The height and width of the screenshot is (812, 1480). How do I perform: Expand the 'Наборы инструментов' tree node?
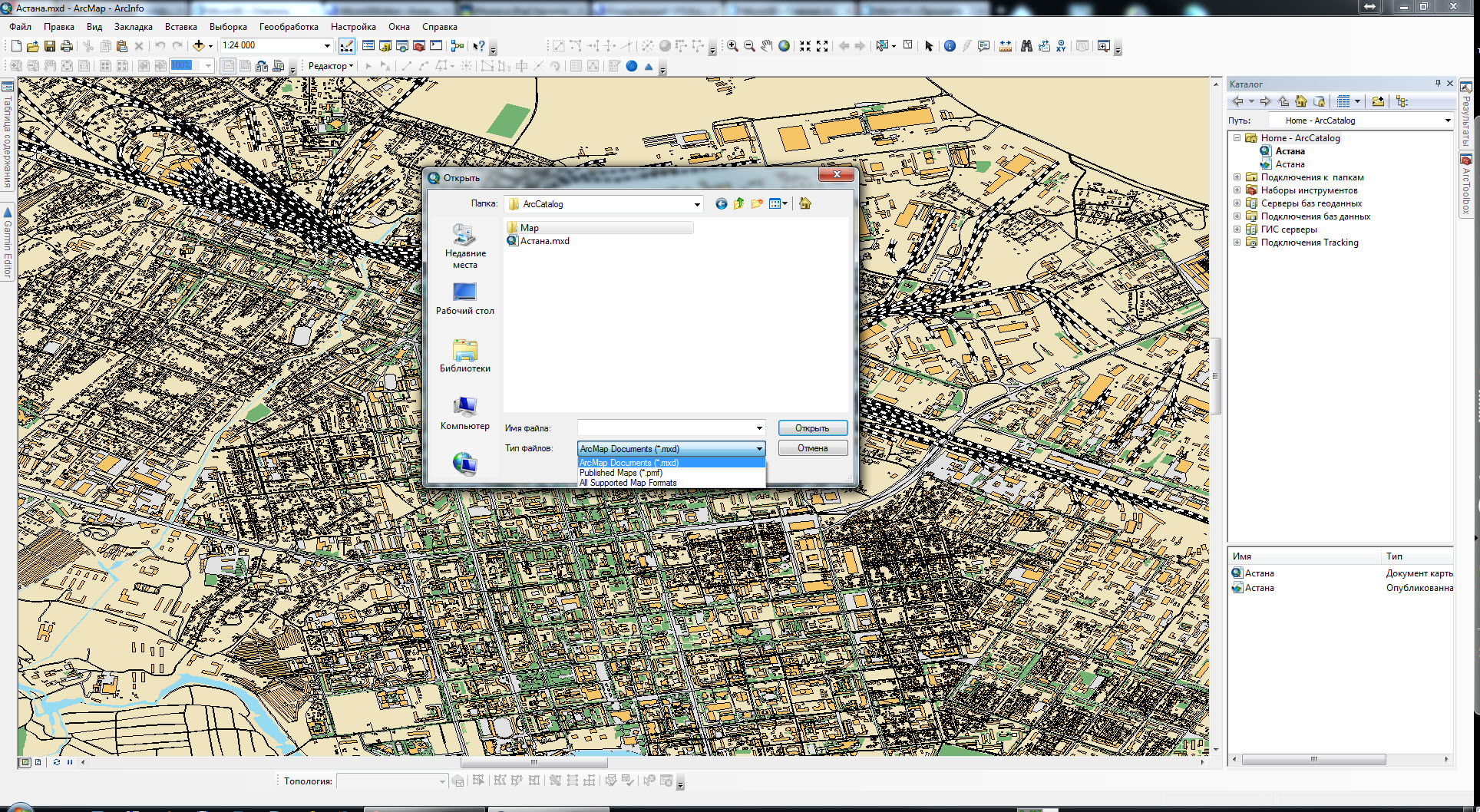tap(1237, 190)
